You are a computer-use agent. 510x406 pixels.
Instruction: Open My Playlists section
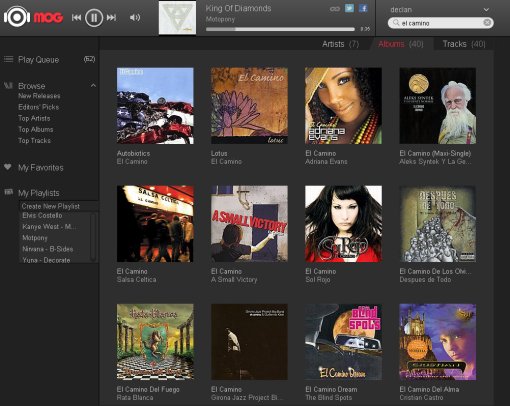tap(39, 193)
